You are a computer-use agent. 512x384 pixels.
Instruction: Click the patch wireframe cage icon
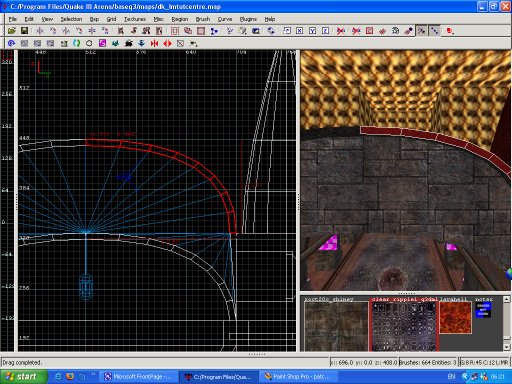tap(395, 31)
